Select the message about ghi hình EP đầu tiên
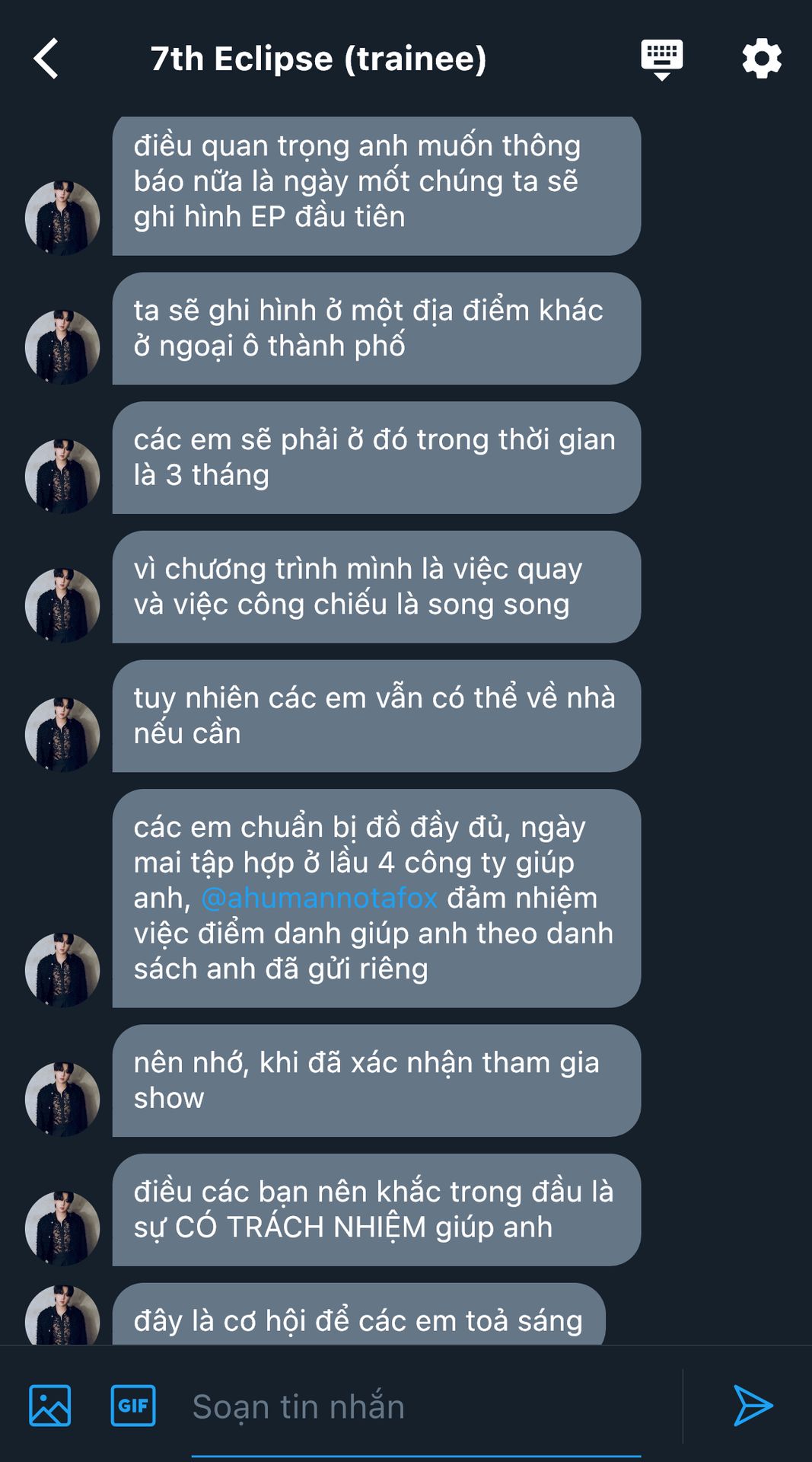 [377, 186]
